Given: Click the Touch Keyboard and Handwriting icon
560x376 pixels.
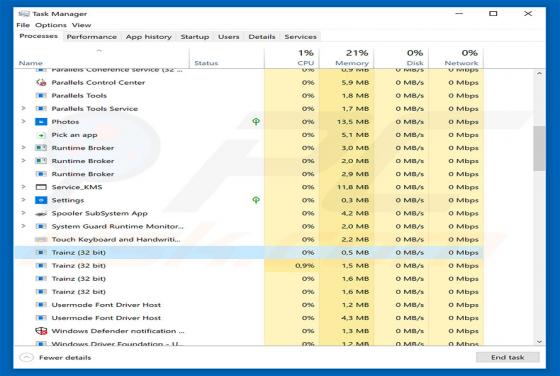Looking at the screenshot, I should (x=41, y=240).
